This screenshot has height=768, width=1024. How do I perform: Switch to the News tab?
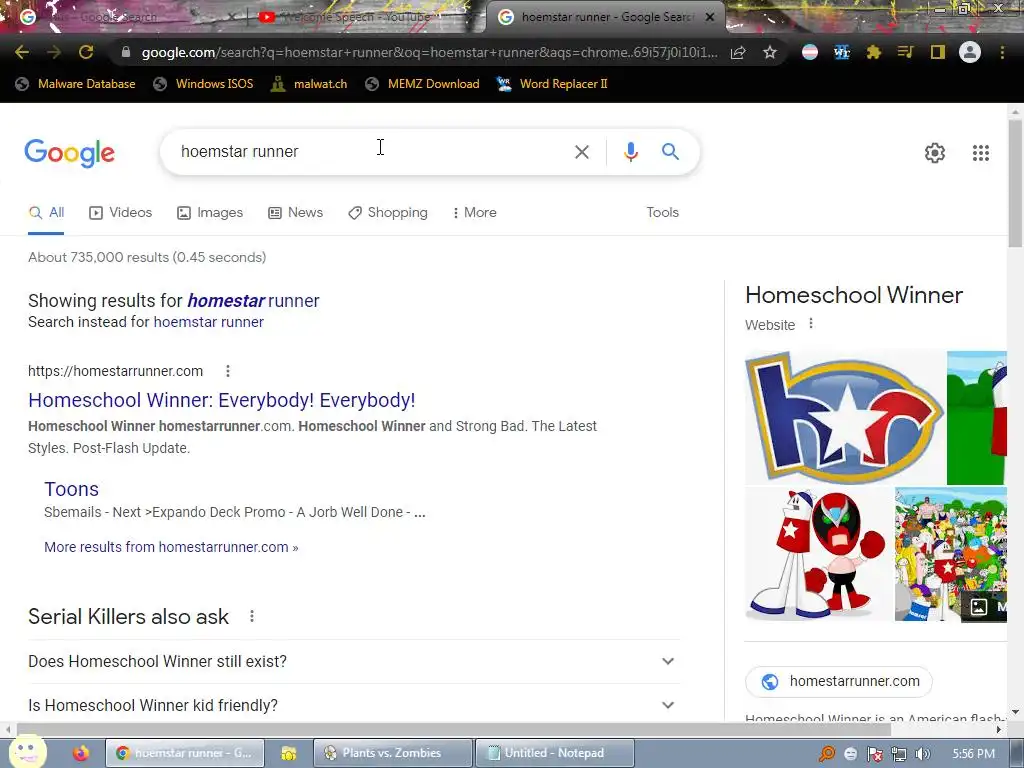tap(296, 212)
